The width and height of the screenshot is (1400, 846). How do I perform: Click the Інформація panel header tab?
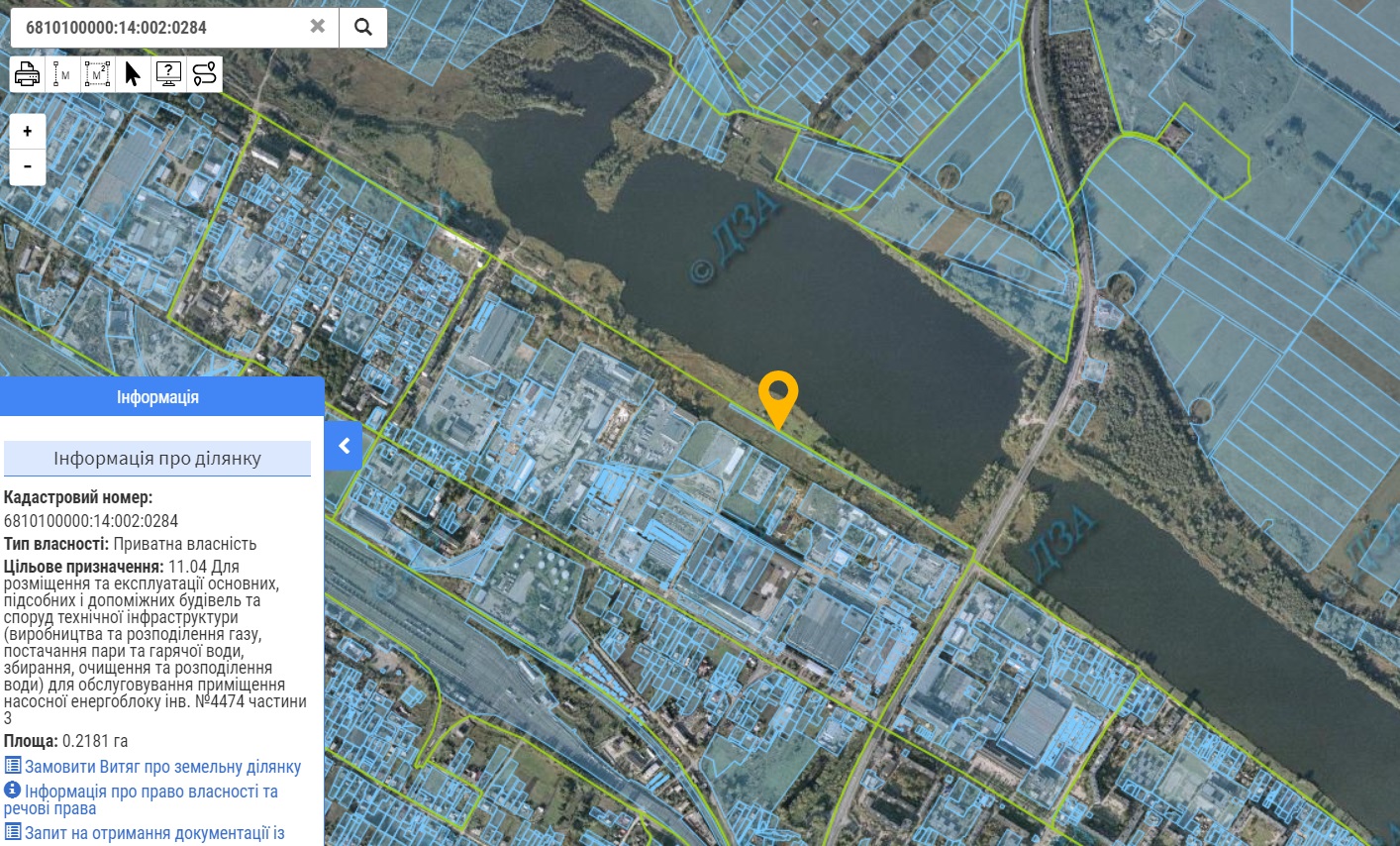click(x=158, y=397)
